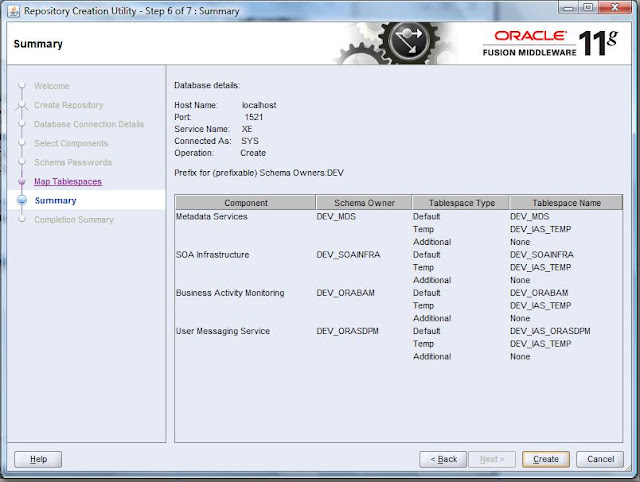Image resolution: width=640 pixels, height=482 pixels.
Task: Minimize the Repository Creation Utility window
Action: 568,7
